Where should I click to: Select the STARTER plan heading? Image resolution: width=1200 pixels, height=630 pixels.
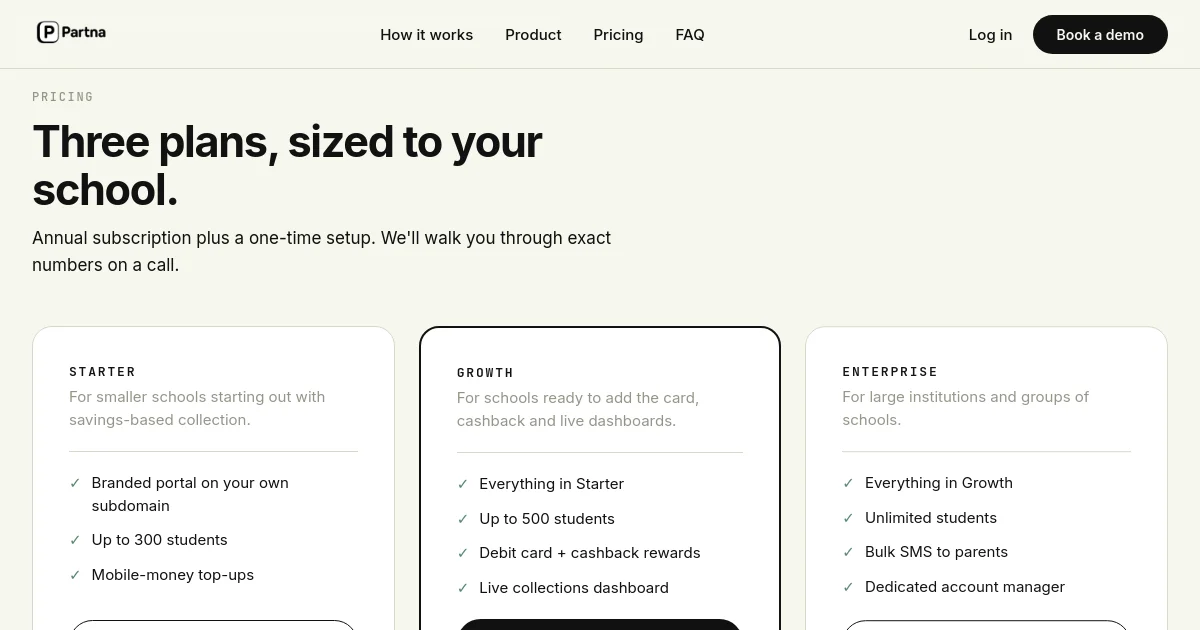point(102,372)
